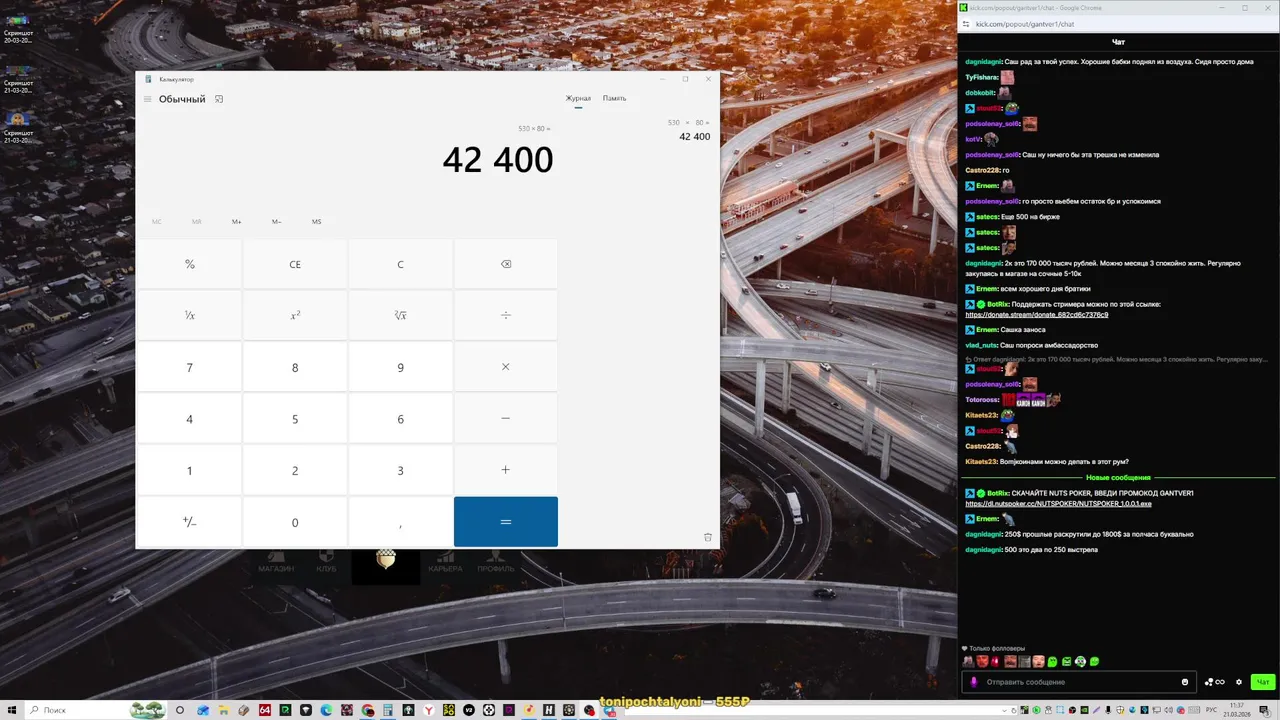Open Microsoft Edge from taskbar
1280x720 pixels.
click(326, 710)
